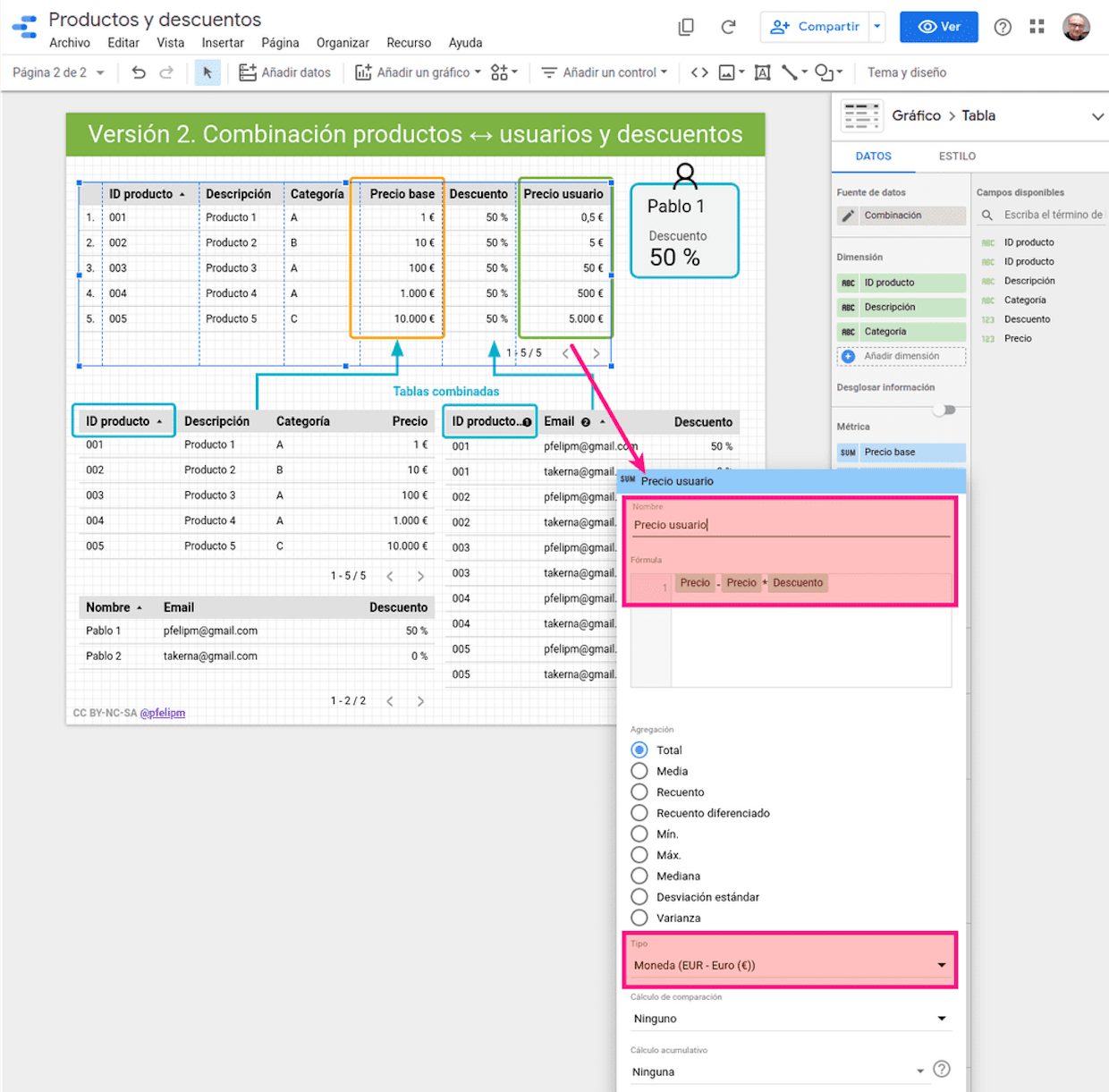Open the Editar menu
This screenshot has height=1092, width=1109.
[123, 43]
